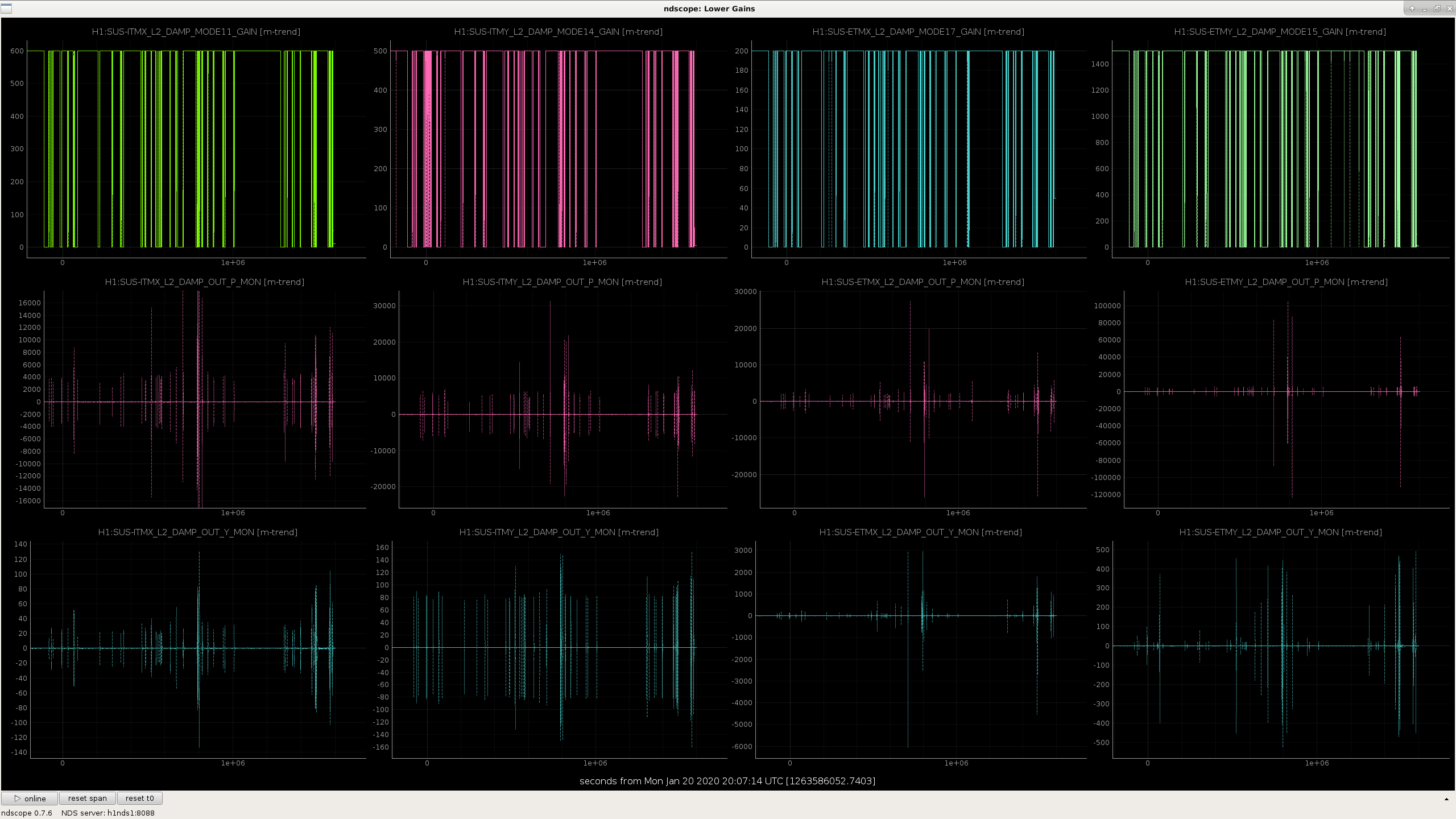Viewport: 1456px width, 819px height.
Task: Click the ETMX DAMP_OUT_P_MON plot title
Action: pos(923,282)
